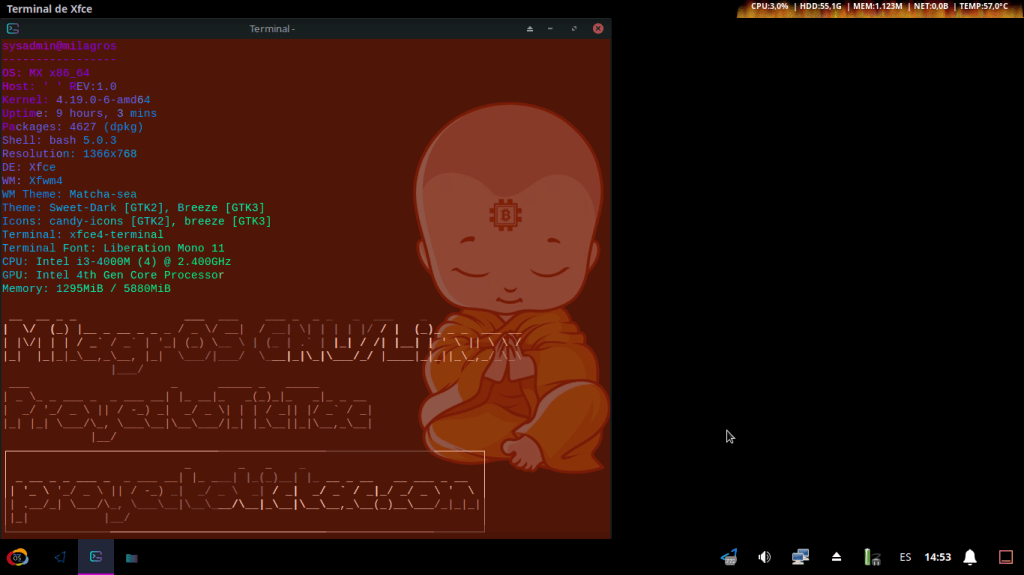Click the eject removable media icon
This screenshot has width=1024, height=575.
[x=837, y=557]
